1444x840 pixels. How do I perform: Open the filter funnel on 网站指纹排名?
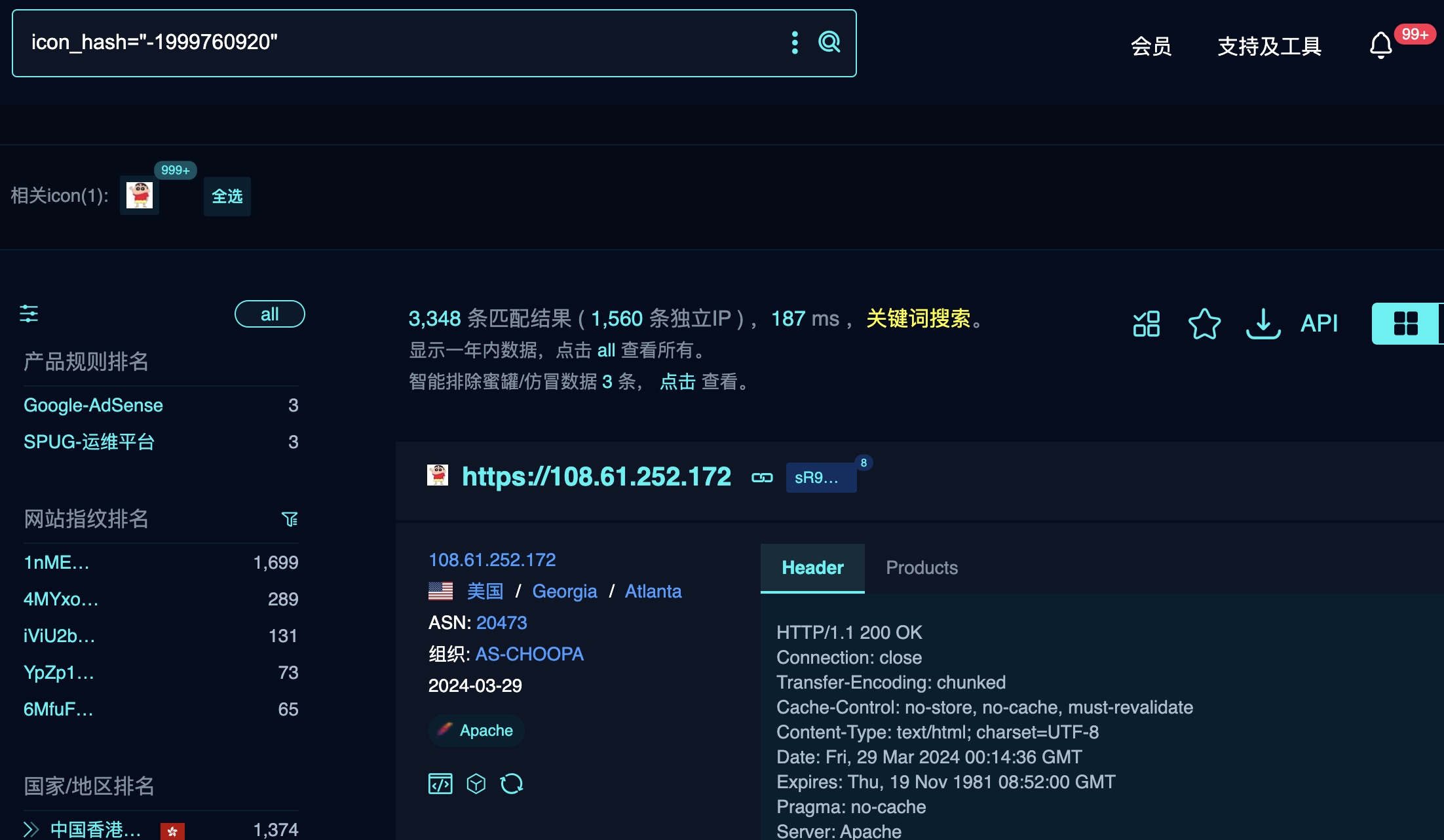290,519
